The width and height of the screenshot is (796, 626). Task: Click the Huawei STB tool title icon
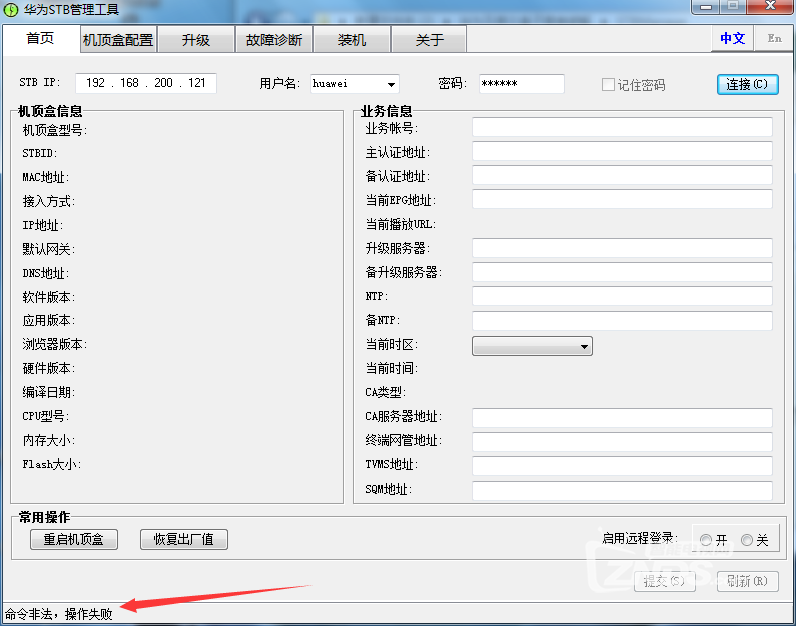click(11, 10)
